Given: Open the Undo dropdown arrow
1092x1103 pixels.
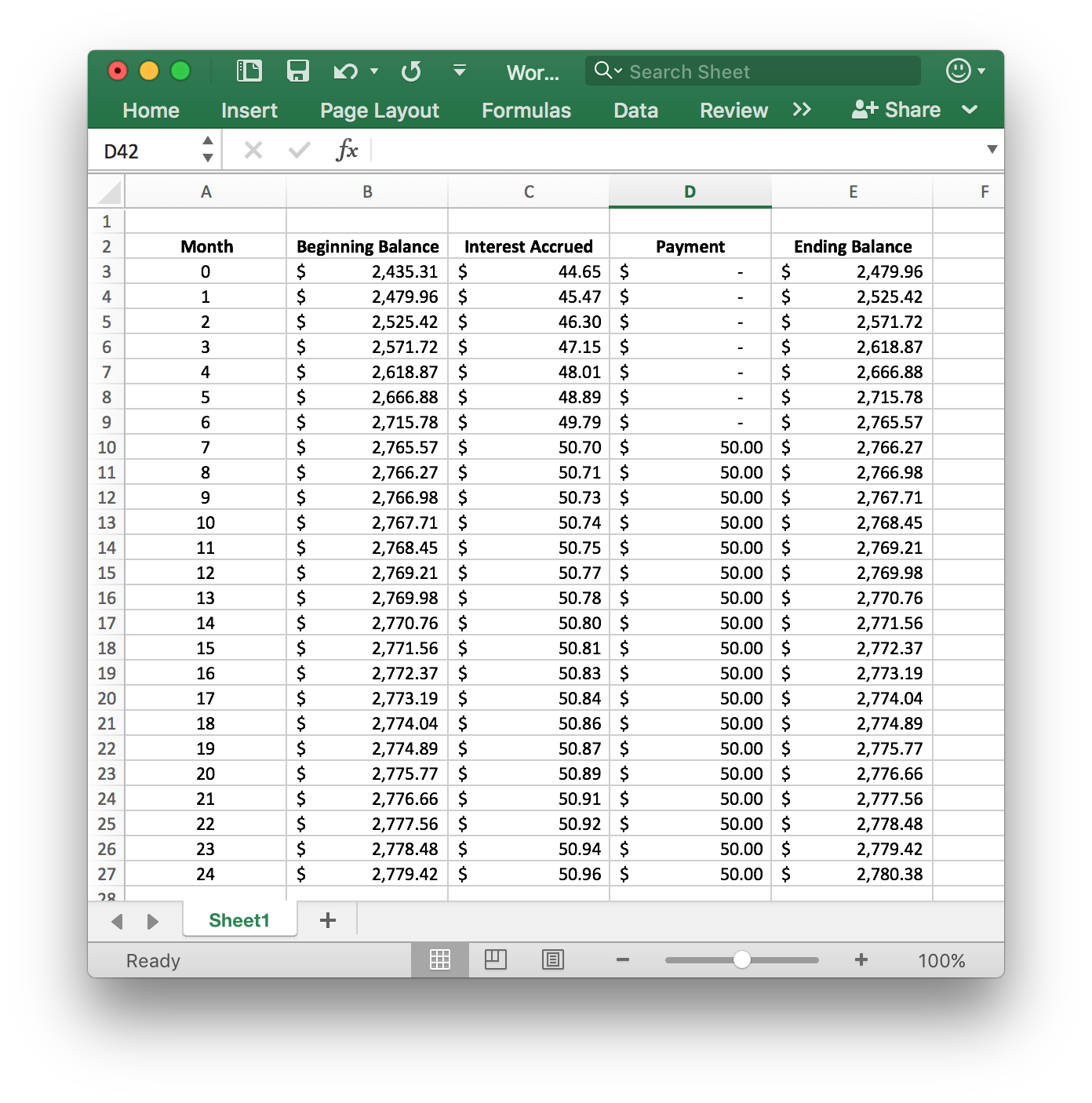Looking at the screenshot, I should [374, 71].
